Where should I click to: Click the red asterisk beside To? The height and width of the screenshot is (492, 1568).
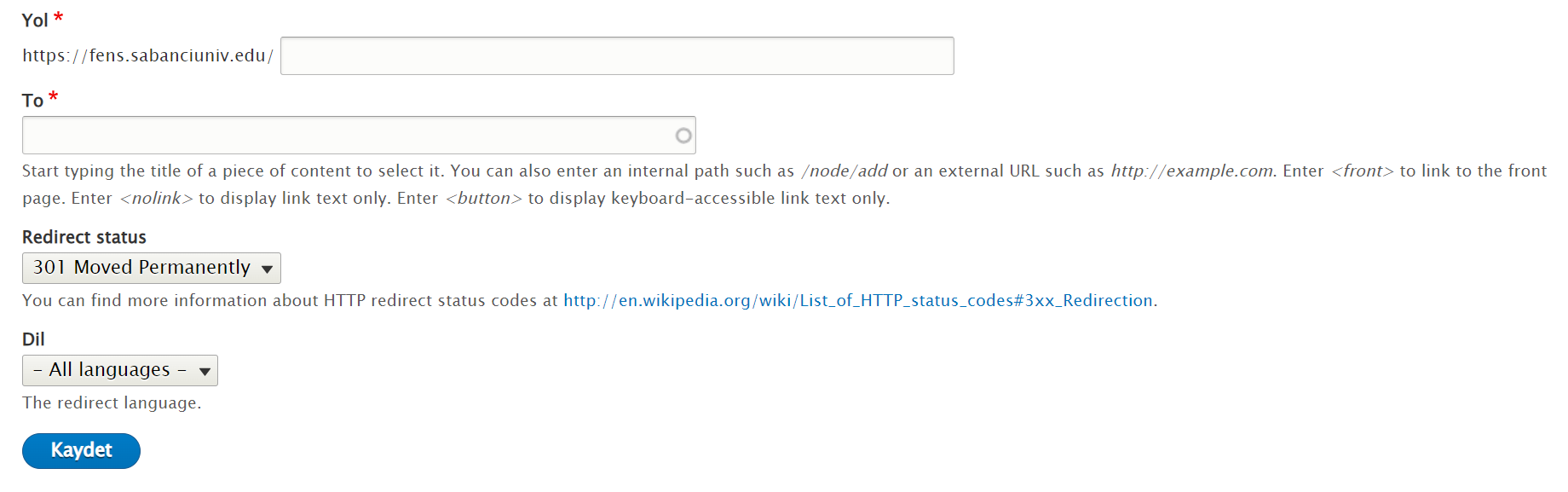[53, 96]
